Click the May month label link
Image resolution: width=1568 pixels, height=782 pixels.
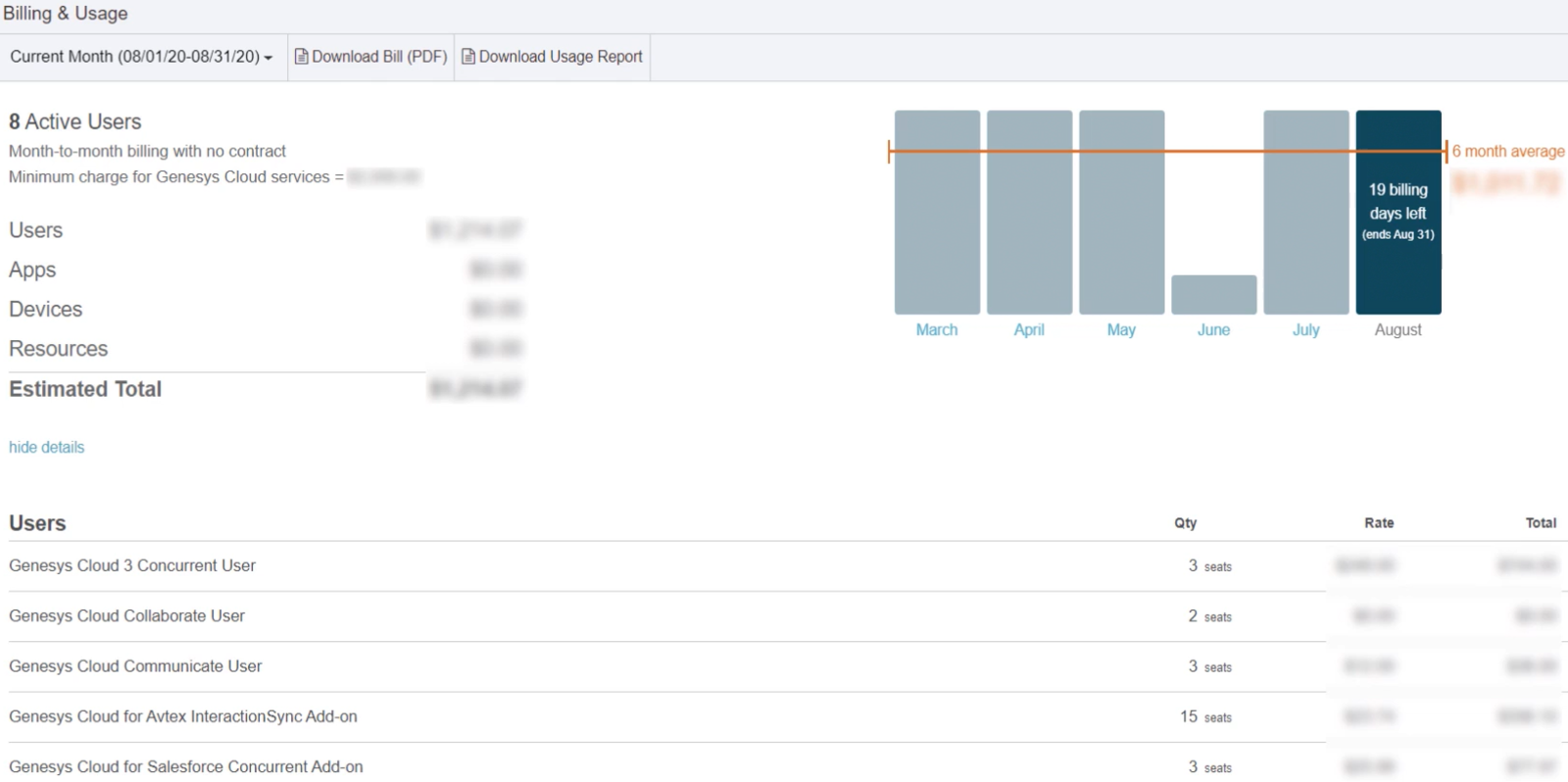click(x=1121, y=330)
